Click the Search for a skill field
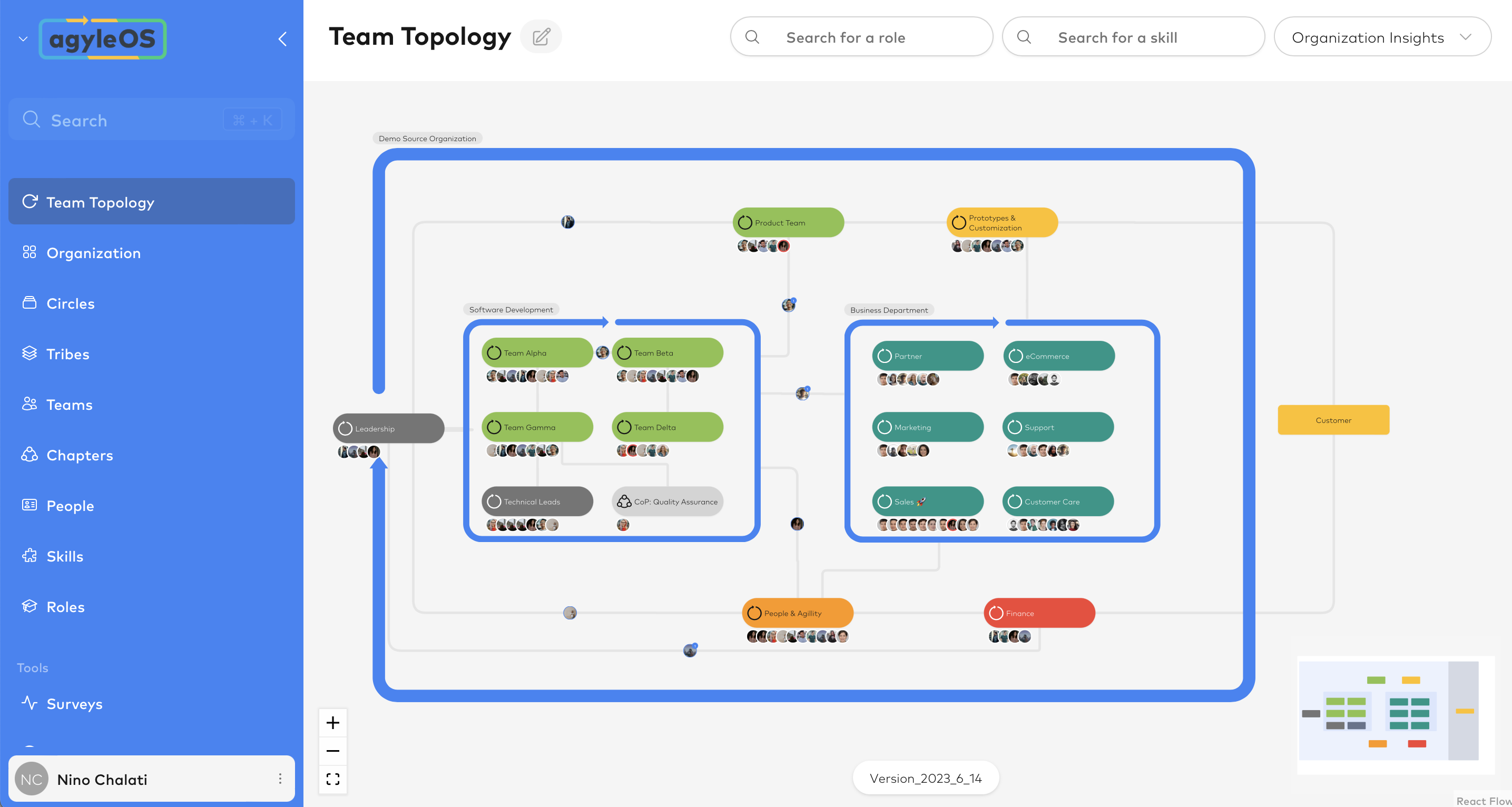The width and height of the screenshot is (1512, 807). pyautogui.click(x=1133, y=37)
